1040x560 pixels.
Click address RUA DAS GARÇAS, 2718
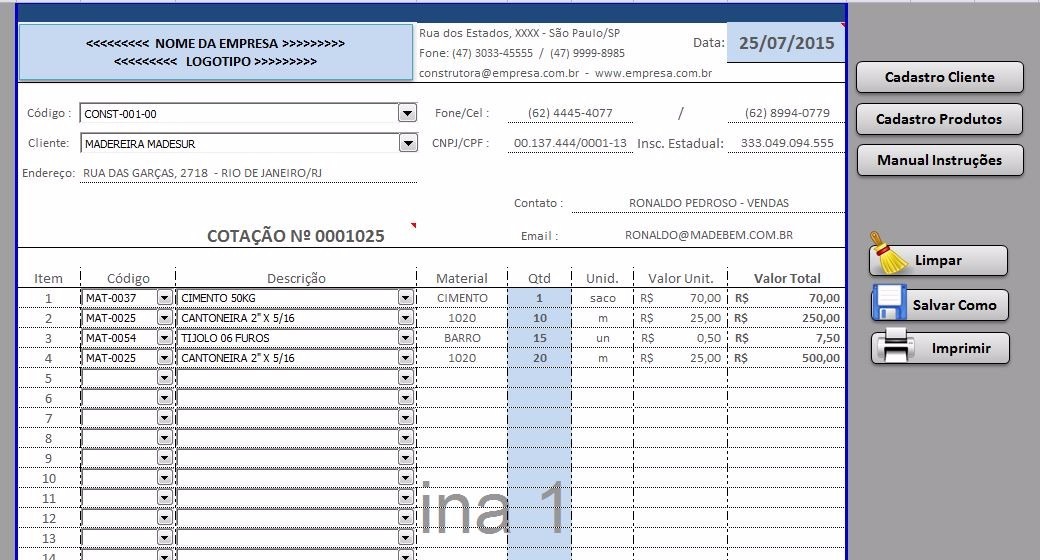(202, 173)
